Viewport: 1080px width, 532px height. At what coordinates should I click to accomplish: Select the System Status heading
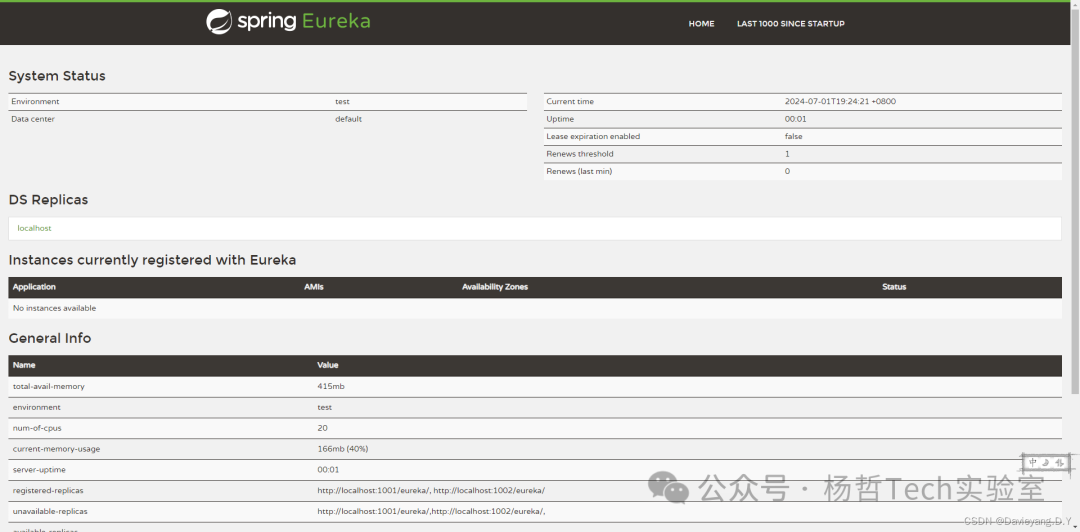[57, 76]
